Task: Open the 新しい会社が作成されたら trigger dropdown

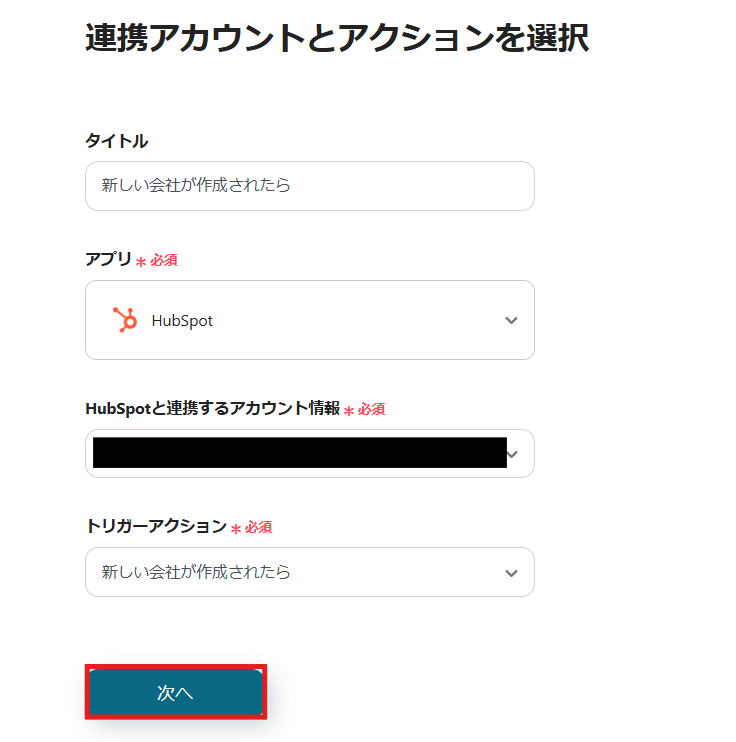Action: [299, 573]
